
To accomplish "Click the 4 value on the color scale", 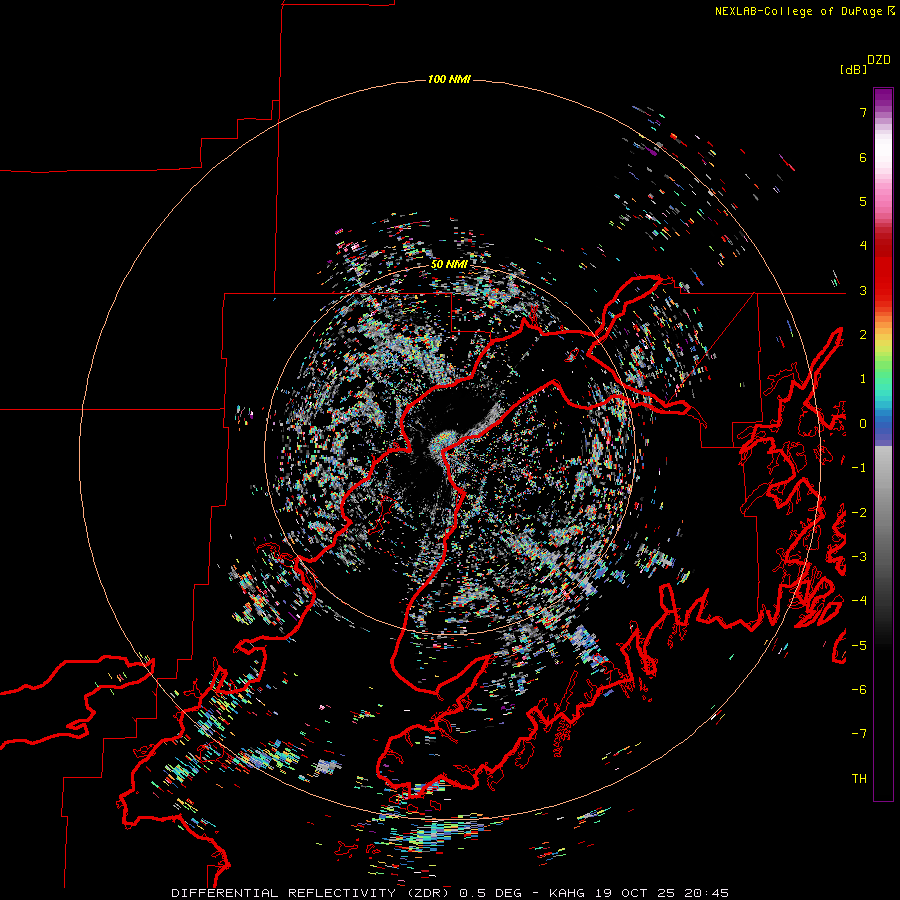I will pos(863,246).
